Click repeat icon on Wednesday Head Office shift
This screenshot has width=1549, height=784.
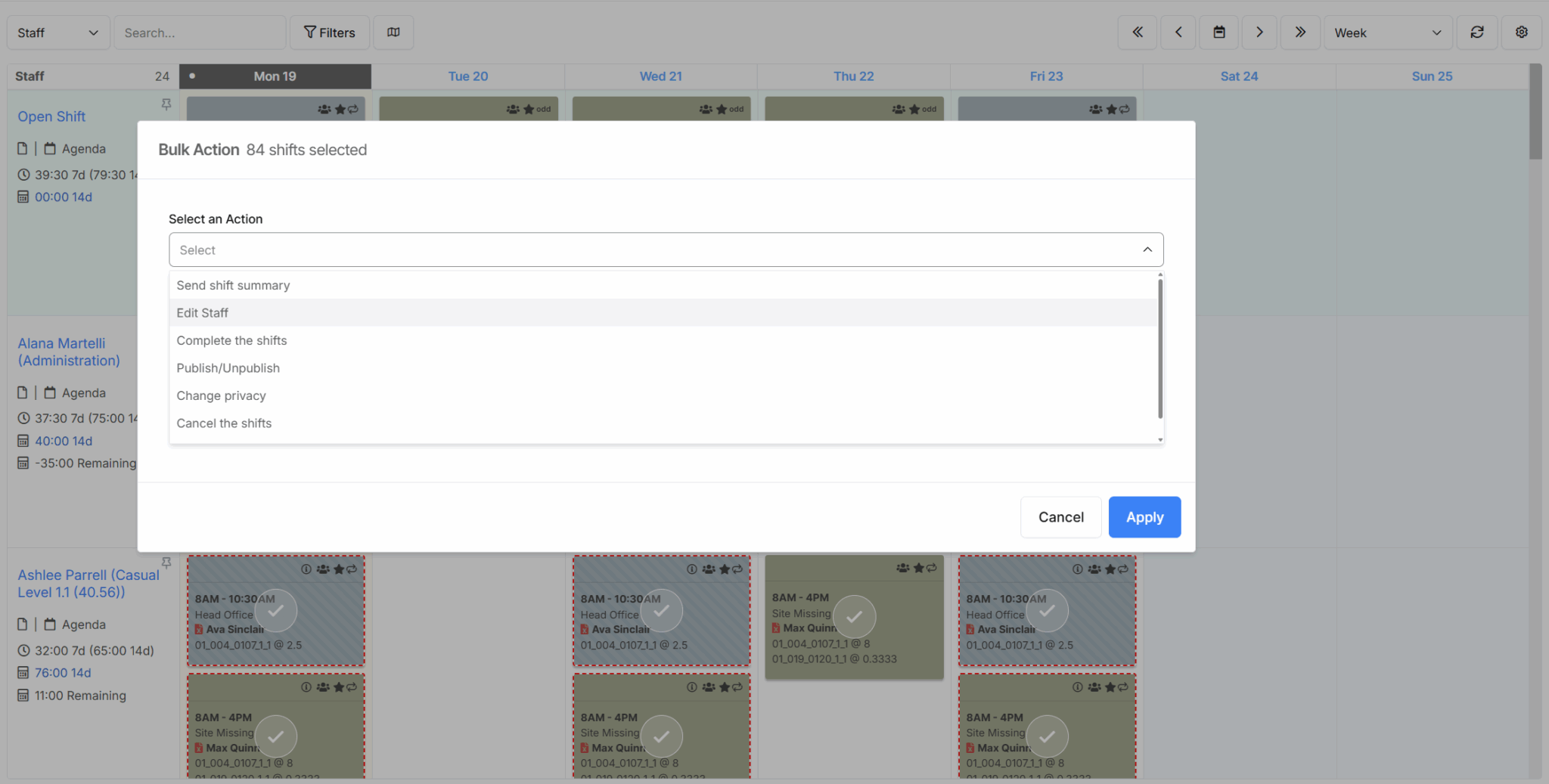pyautogui.click(x=737, y=569)
